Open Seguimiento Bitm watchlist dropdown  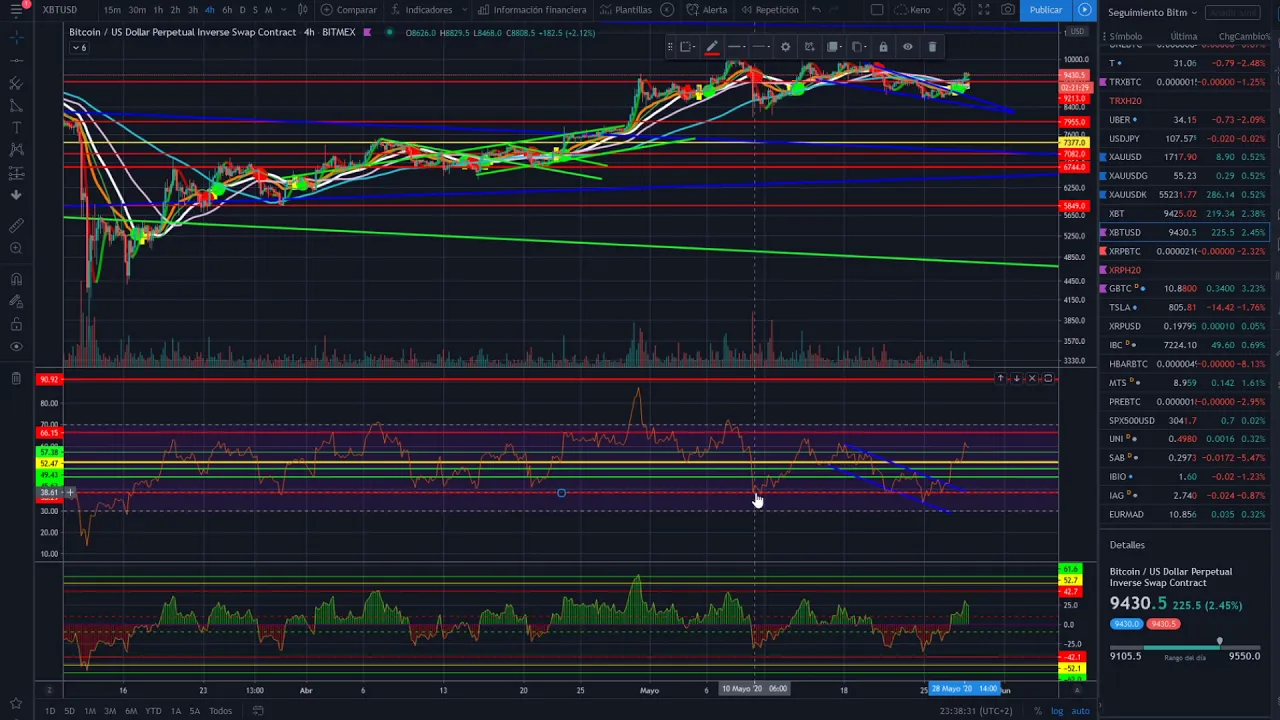(x=1152, y=12)
